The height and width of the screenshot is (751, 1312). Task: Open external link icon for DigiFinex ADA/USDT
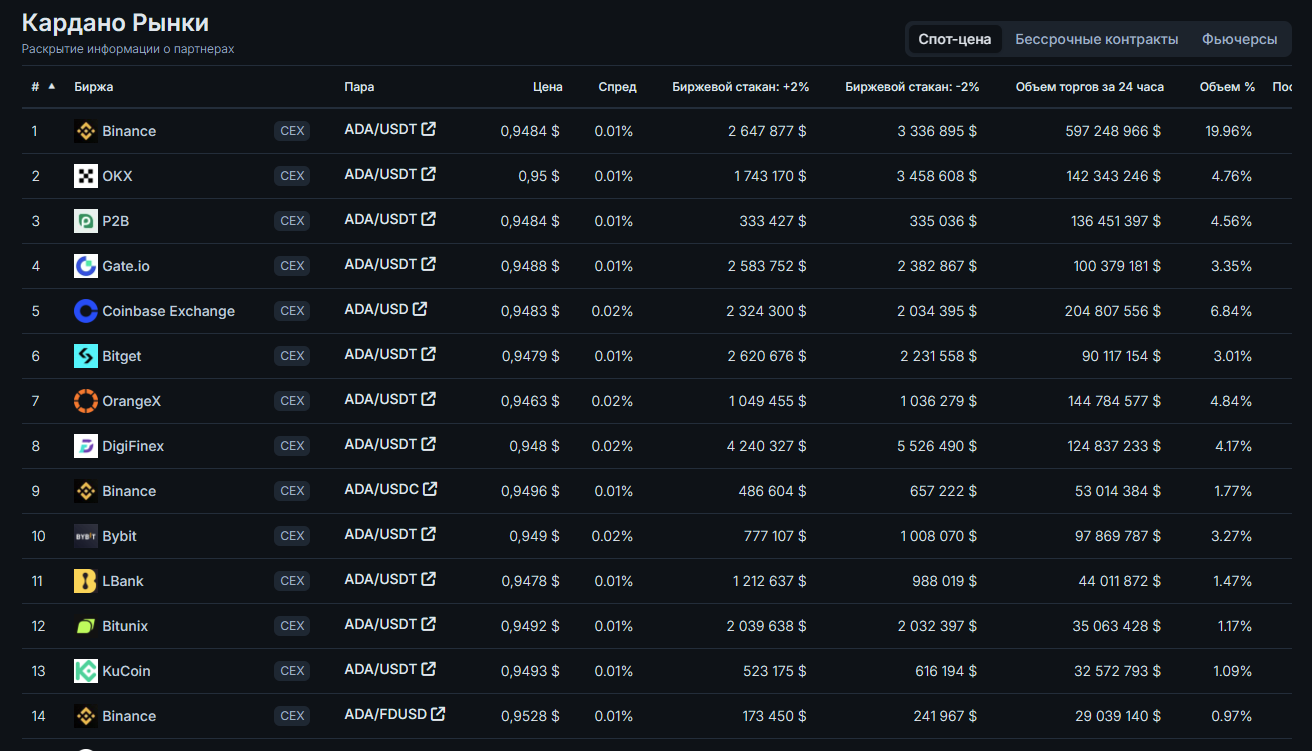coord(429,444)
